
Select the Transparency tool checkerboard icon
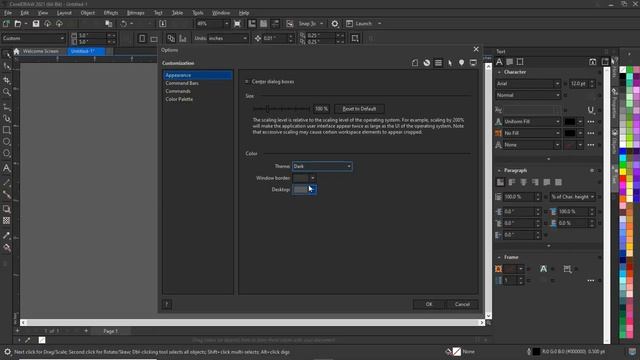pos(7,221)
